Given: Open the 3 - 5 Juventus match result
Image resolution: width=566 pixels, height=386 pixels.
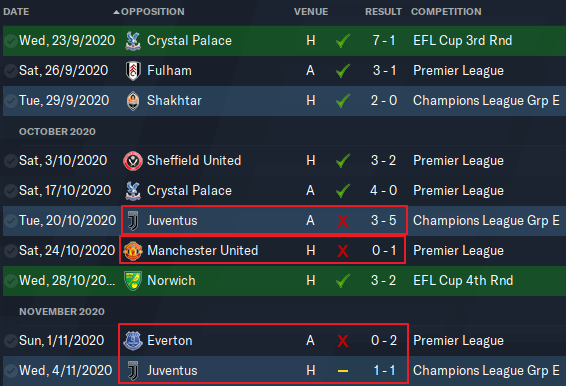Looking at the screenshot, I should click(x=384, y=220).
